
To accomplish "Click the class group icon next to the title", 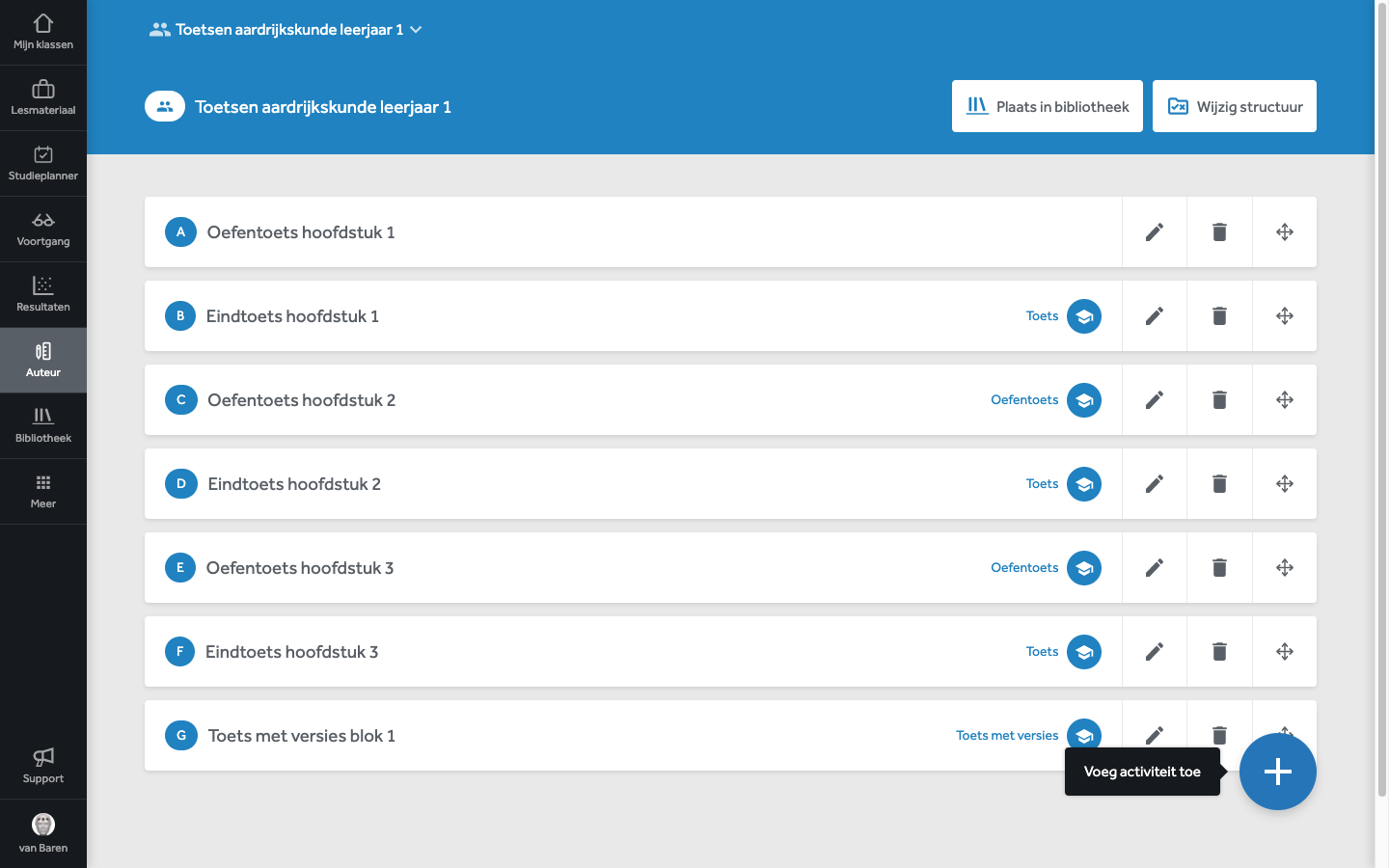I will pos(164,106).
